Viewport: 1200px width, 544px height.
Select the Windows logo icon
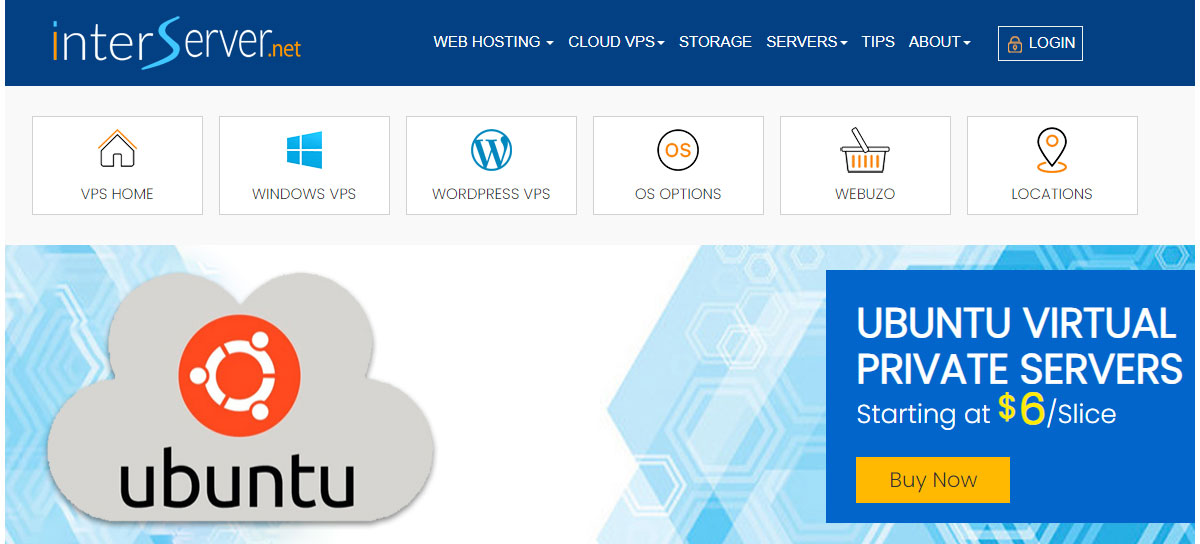304,150
